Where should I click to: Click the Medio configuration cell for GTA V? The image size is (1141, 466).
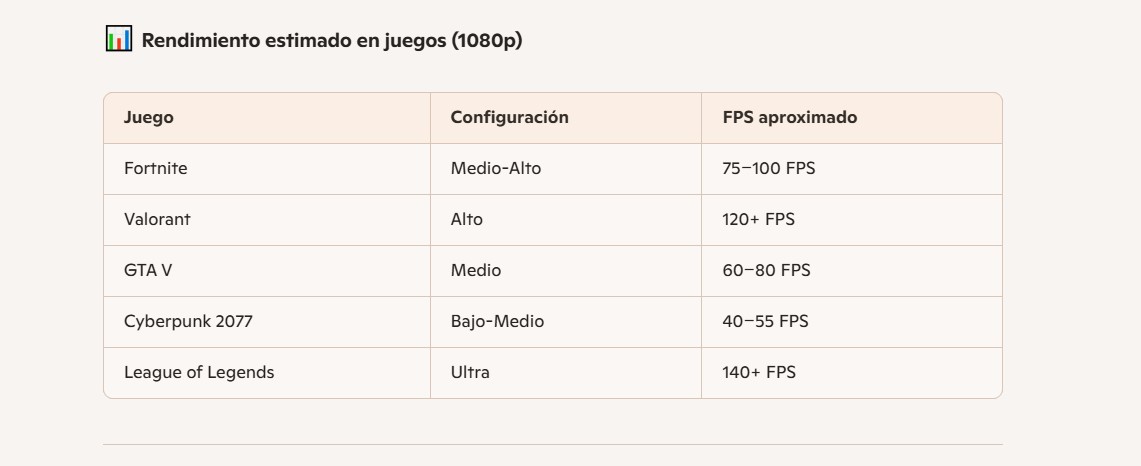tap(476, 270)
